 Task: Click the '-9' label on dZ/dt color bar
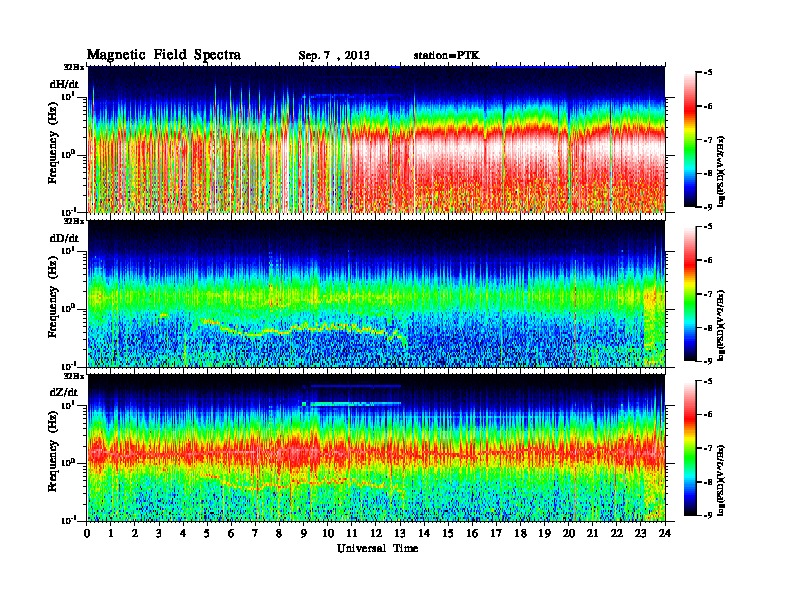coord(708,515)
